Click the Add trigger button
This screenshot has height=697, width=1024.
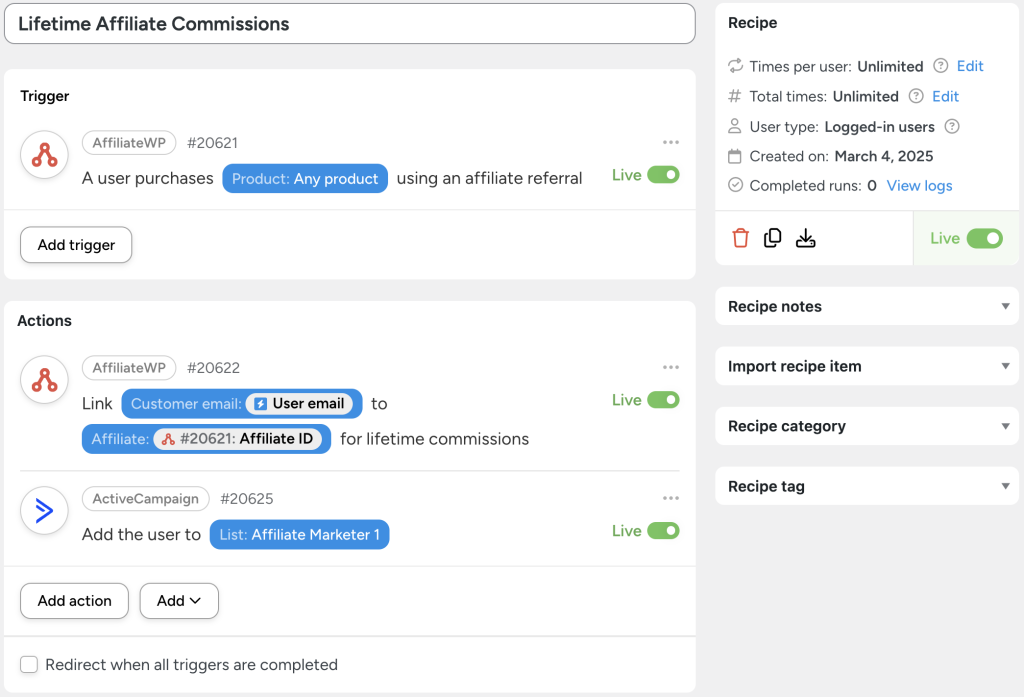click(75, 244)
